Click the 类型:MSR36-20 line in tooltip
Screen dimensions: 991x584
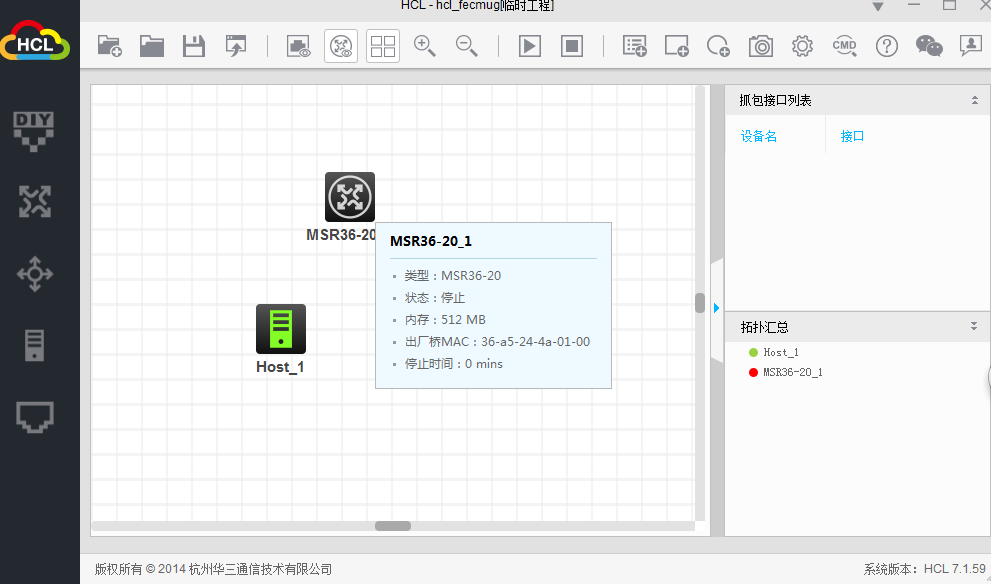(x=453, y=276)
